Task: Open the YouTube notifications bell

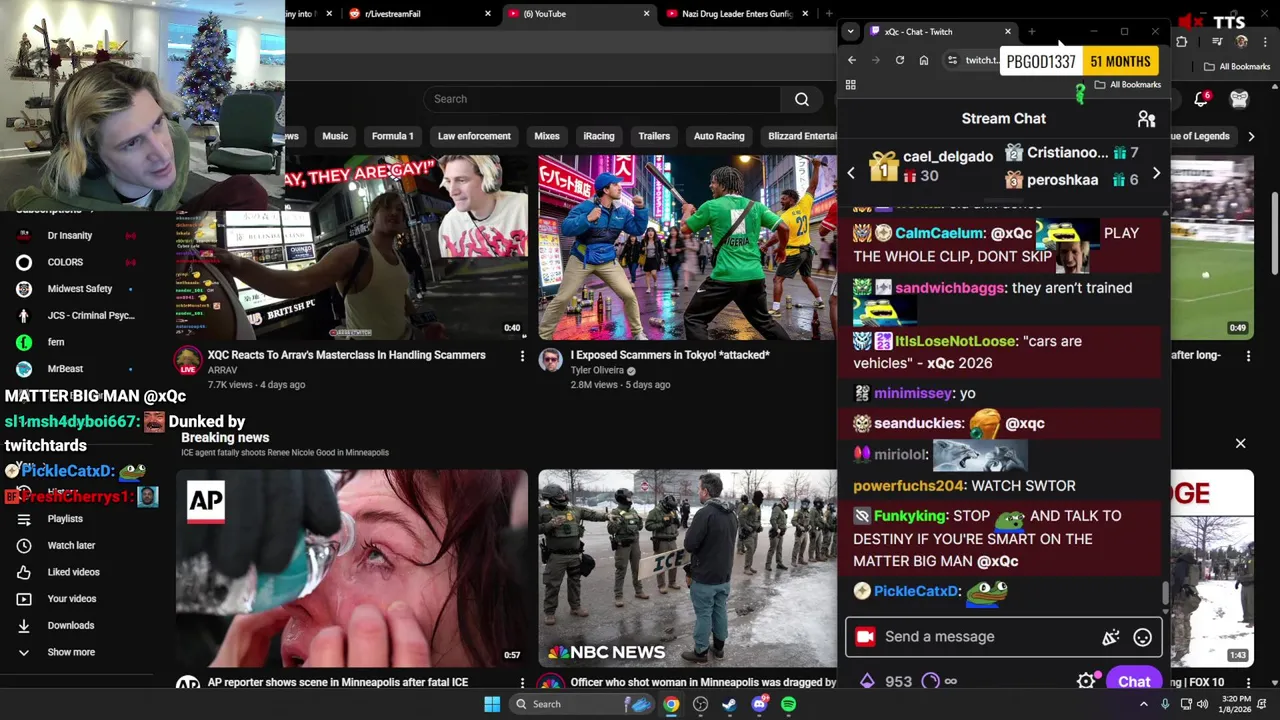Action: 1201,99
